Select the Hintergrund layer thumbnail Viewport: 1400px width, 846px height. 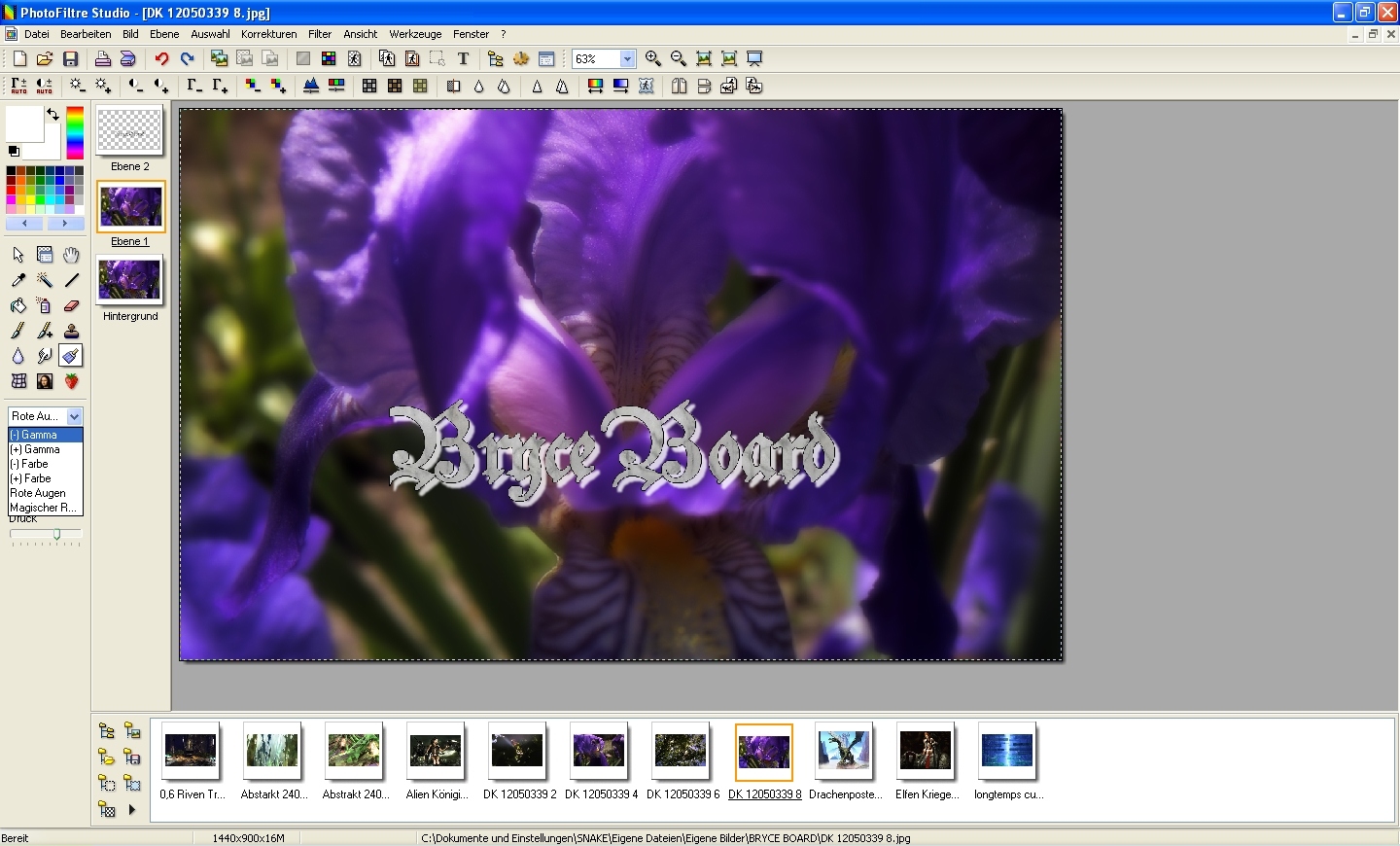(130, 280)
